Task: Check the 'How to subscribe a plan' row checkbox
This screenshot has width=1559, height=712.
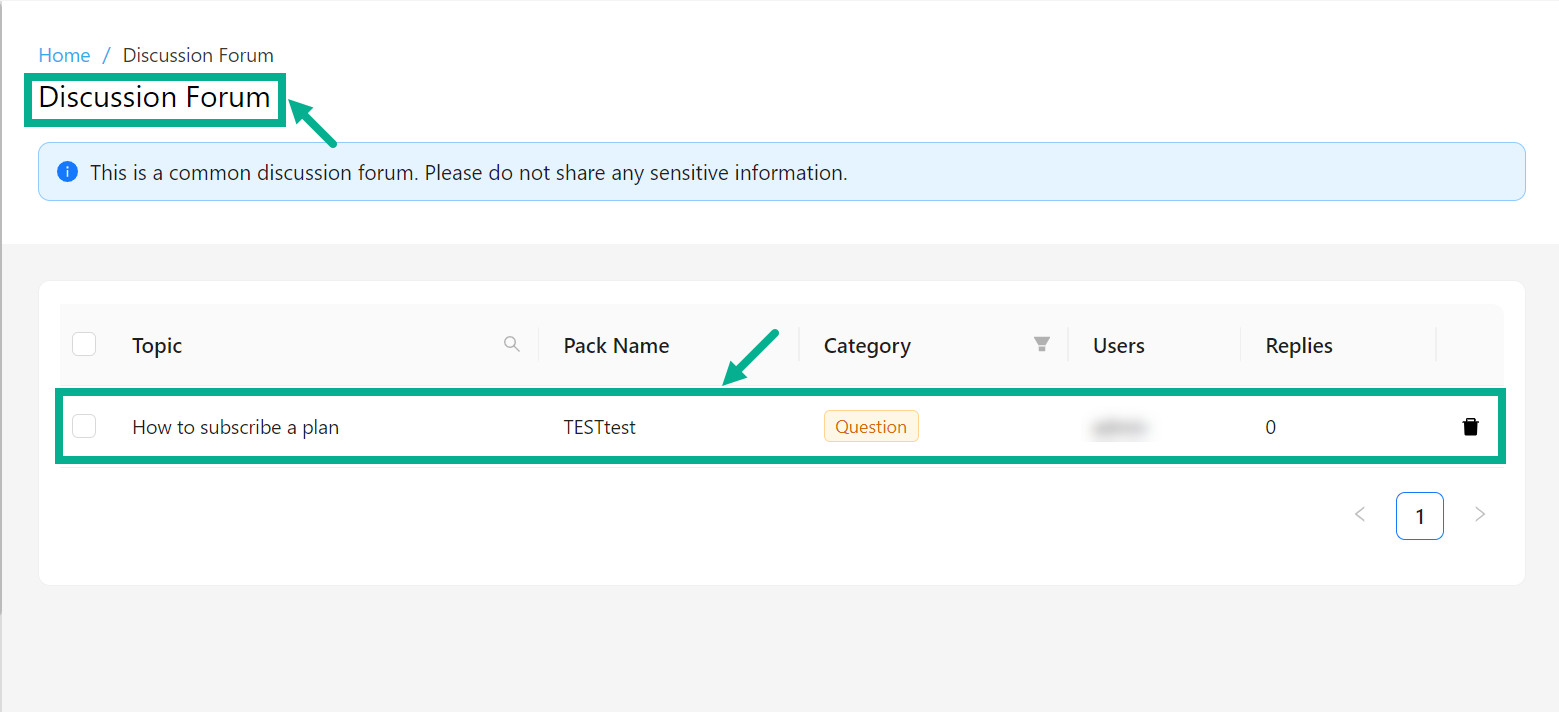Action: click(84, 427)
